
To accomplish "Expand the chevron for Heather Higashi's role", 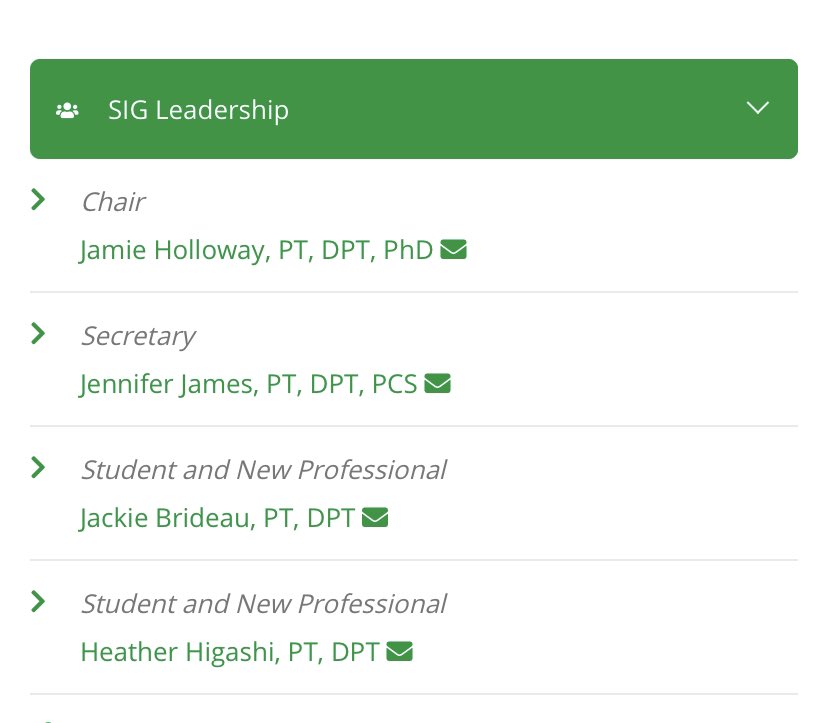I will point(37,602).
